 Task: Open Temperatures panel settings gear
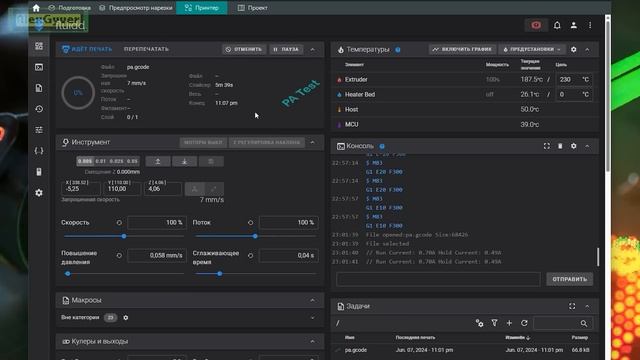pyautogui.click(x=573, y=49)
